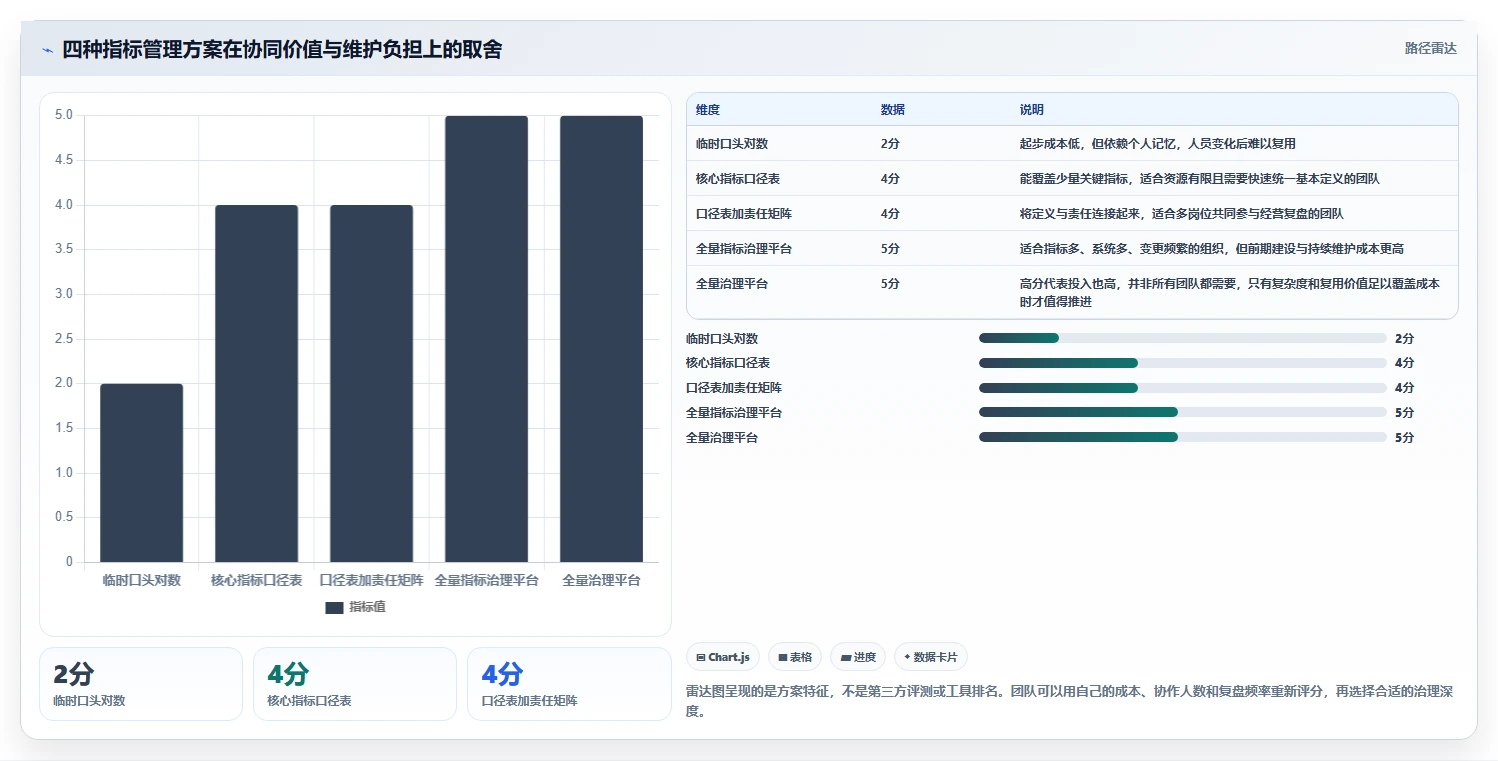The width and height of the screenshot is (1498, 761).
Task: Click the 全量治理平台 cell in the table
Action: click(732, 283)
